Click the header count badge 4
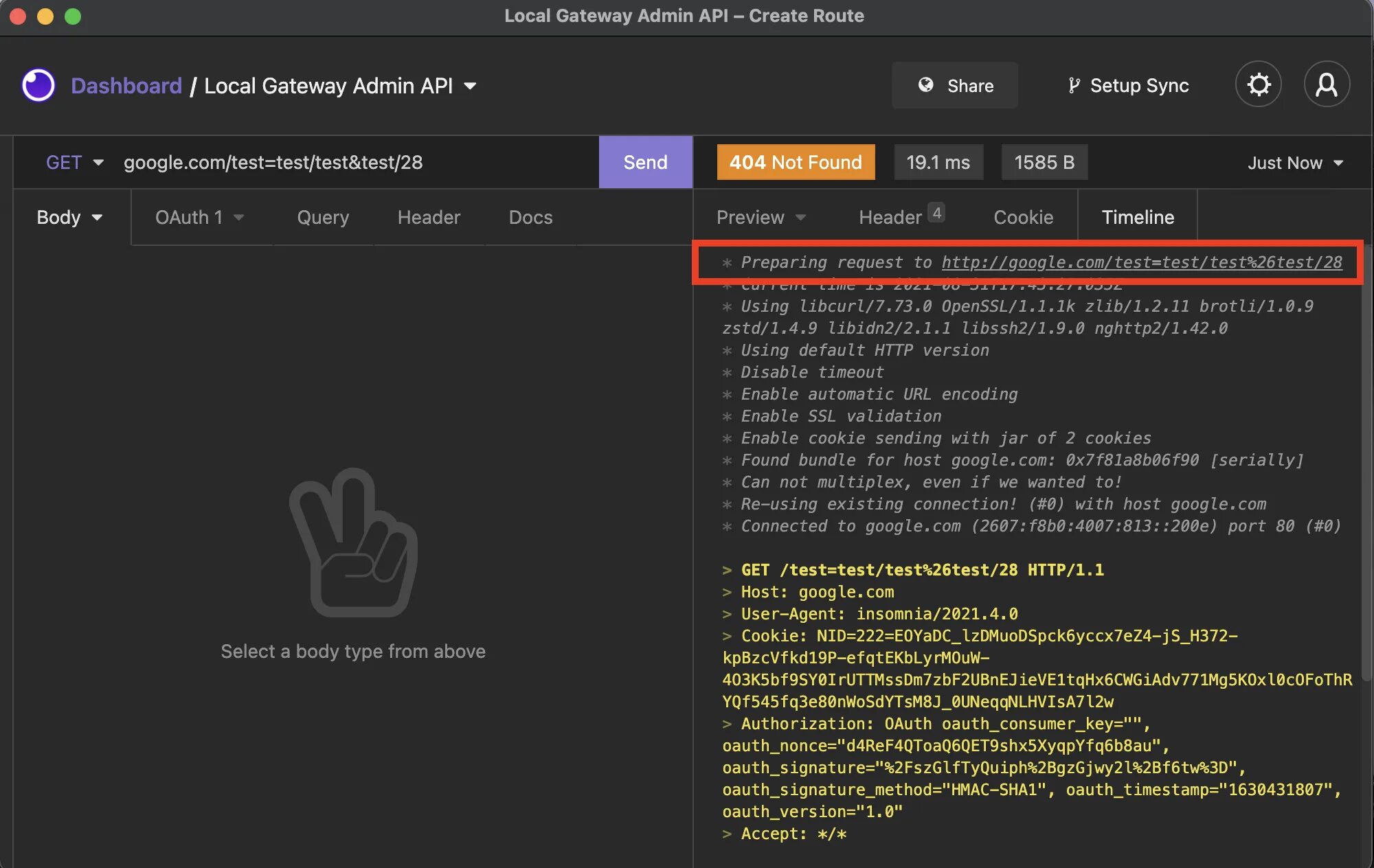The height and width of the screenshot is (868, 1374). coord(936,213)
